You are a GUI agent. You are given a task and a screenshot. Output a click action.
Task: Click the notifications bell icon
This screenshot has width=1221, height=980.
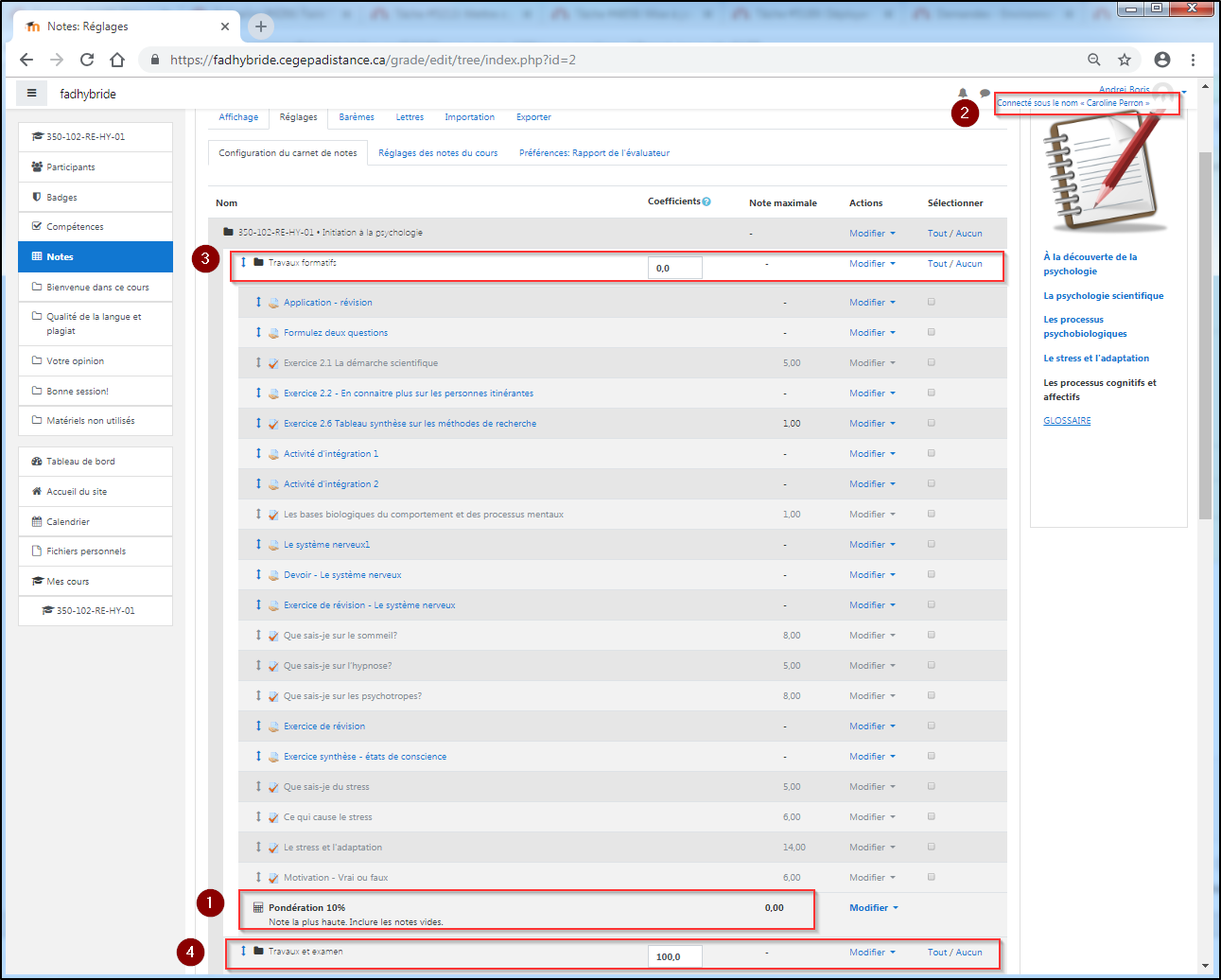pyautogui.click(x=963, y=93)
